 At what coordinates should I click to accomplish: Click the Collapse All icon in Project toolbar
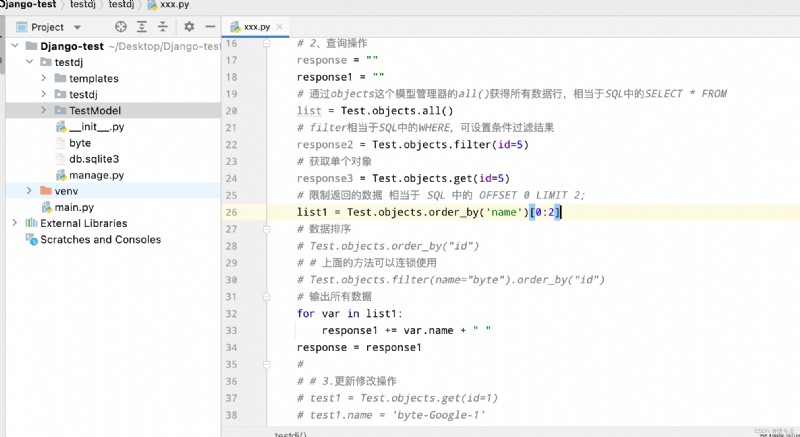(163, 27)
